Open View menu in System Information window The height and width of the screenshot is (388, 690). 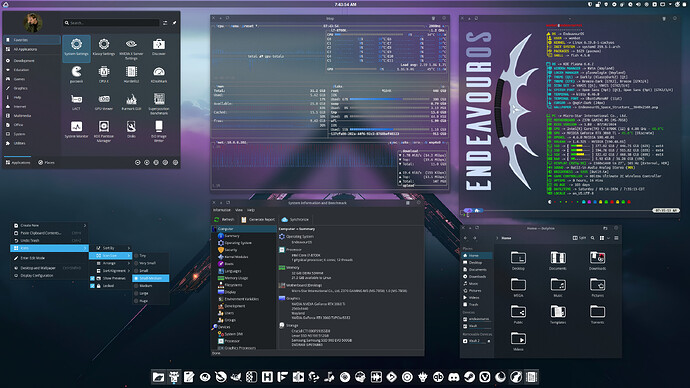pyautogui.click(x=239, y=210)
